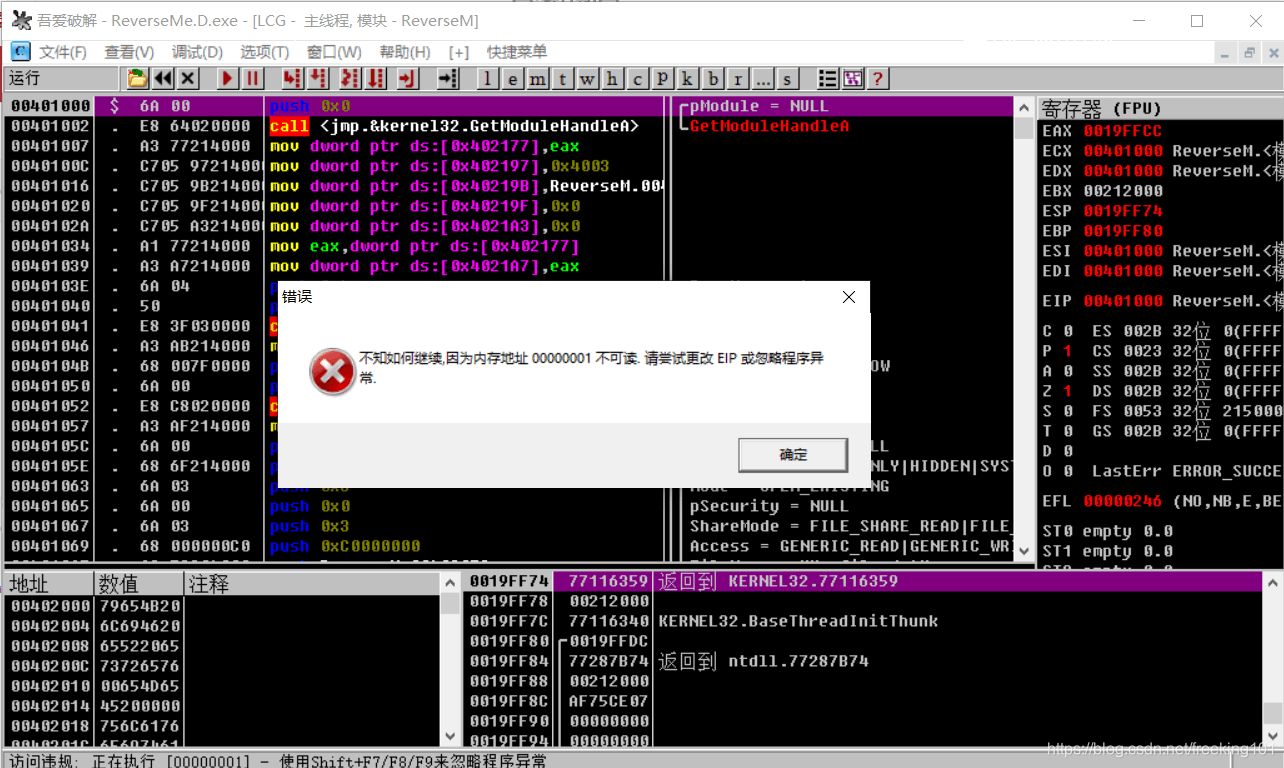
Task: Open the Log window via 'l' button
Action: pos(488,79)
